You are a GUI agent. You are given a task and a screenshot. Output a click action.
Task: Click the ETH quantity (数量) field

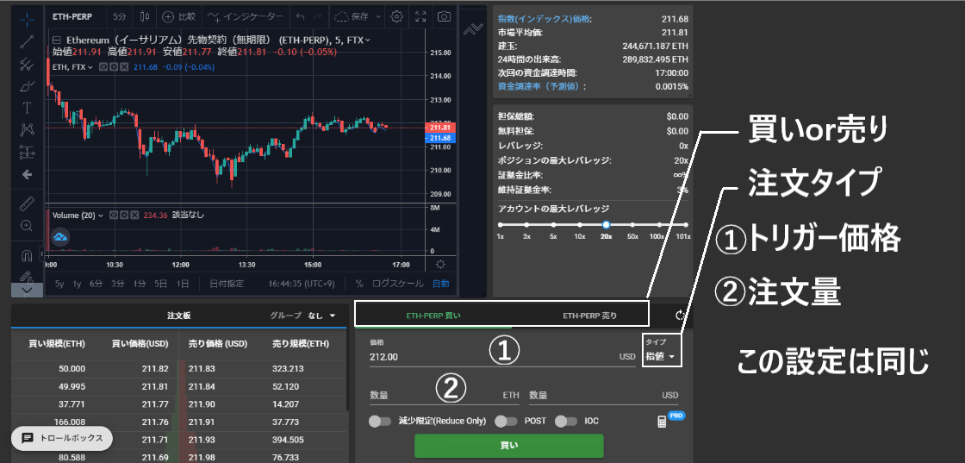(445, 395)
